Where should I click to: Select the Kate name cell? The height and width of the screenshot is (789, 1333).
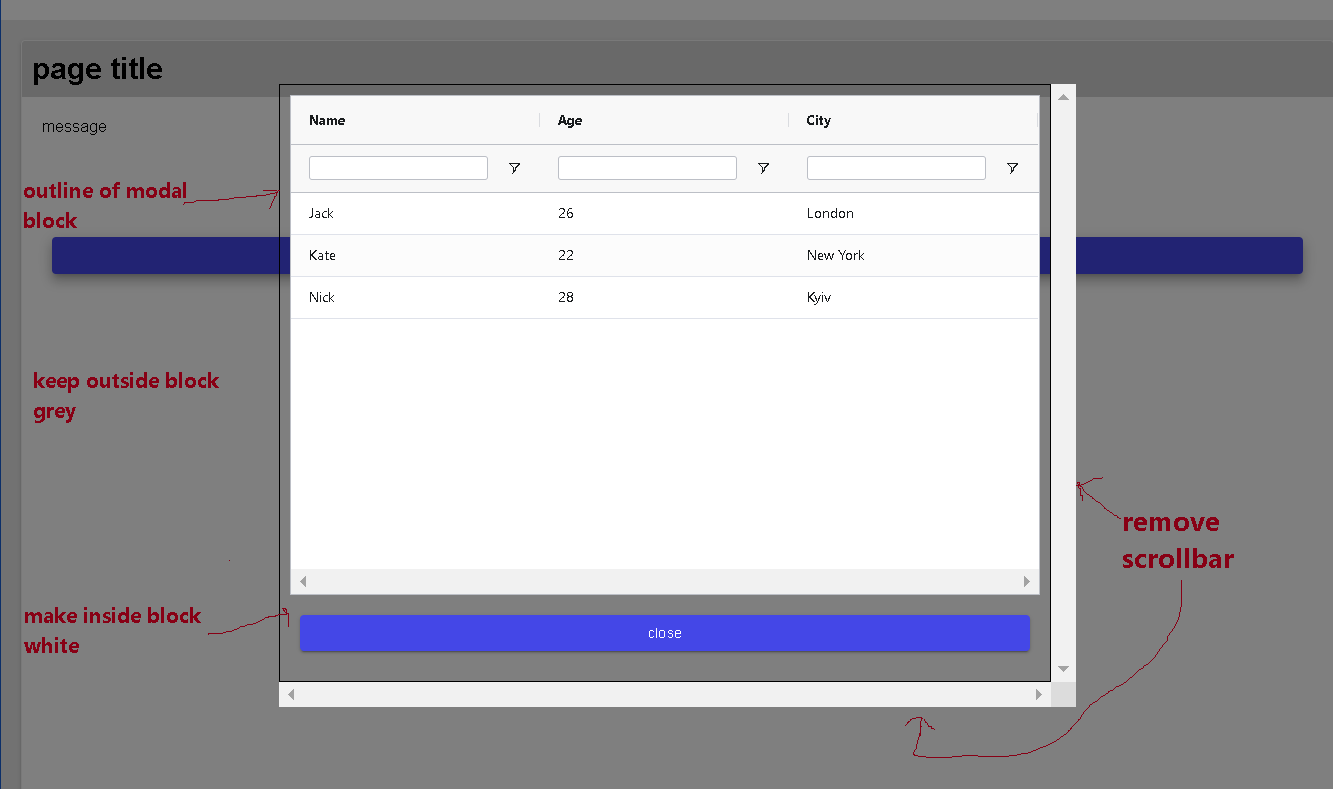[415, 255]
